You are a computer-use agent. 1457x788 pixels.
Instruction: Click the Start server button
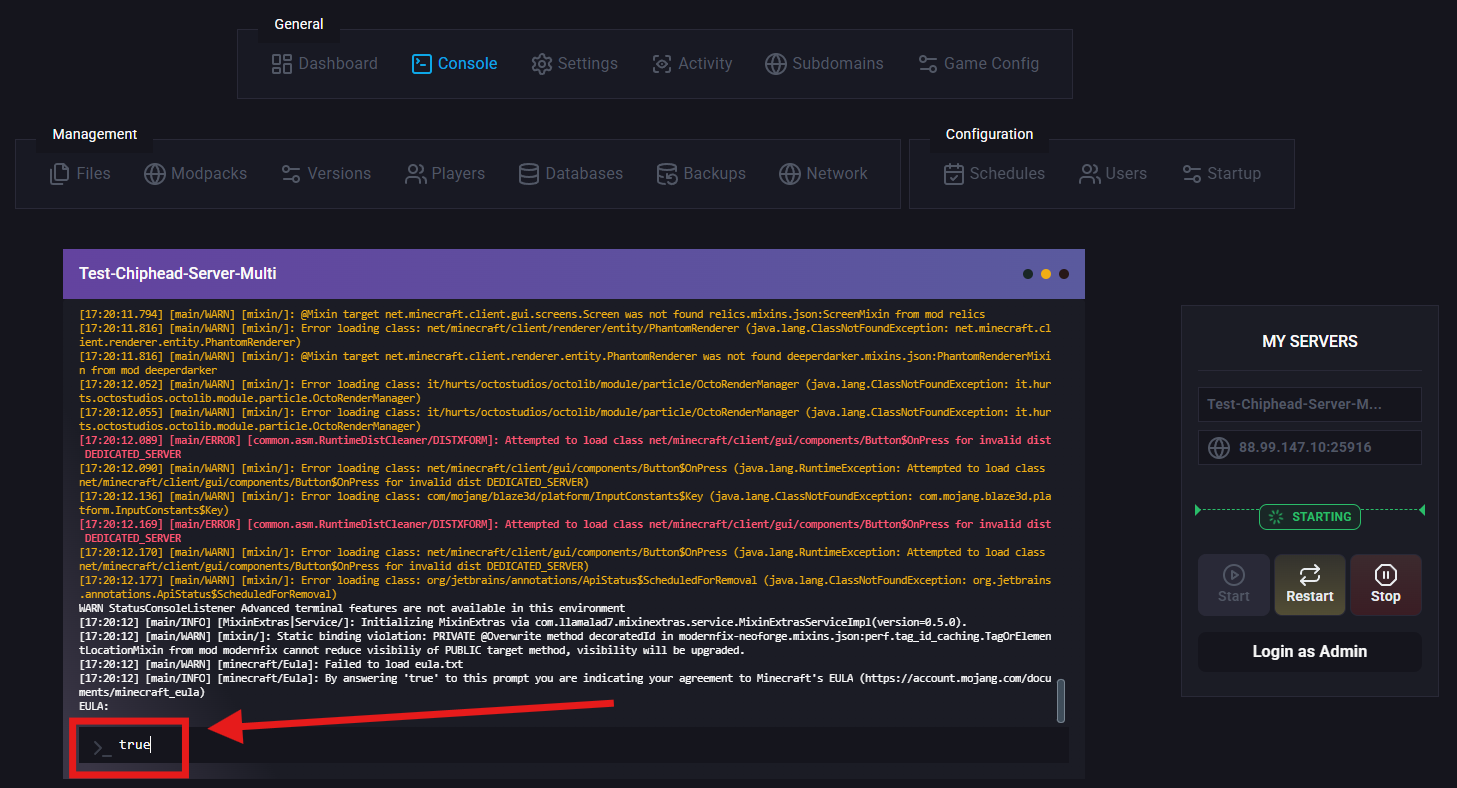[1234, 585]
